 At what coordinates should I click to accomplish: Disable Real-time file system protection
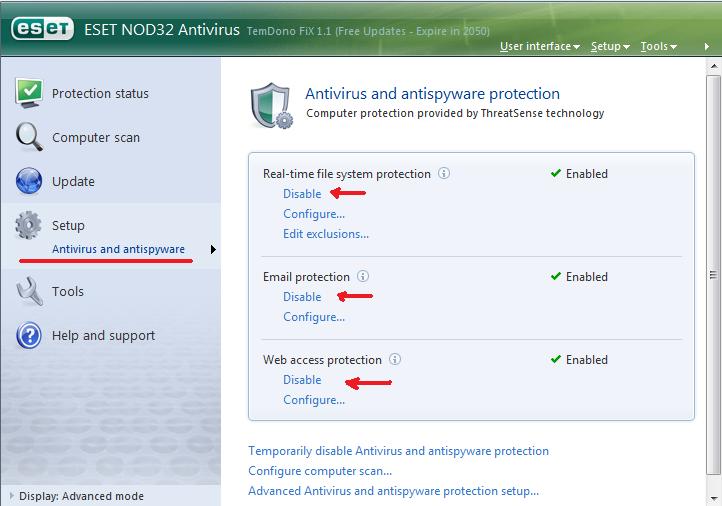(x=302, y=193)
